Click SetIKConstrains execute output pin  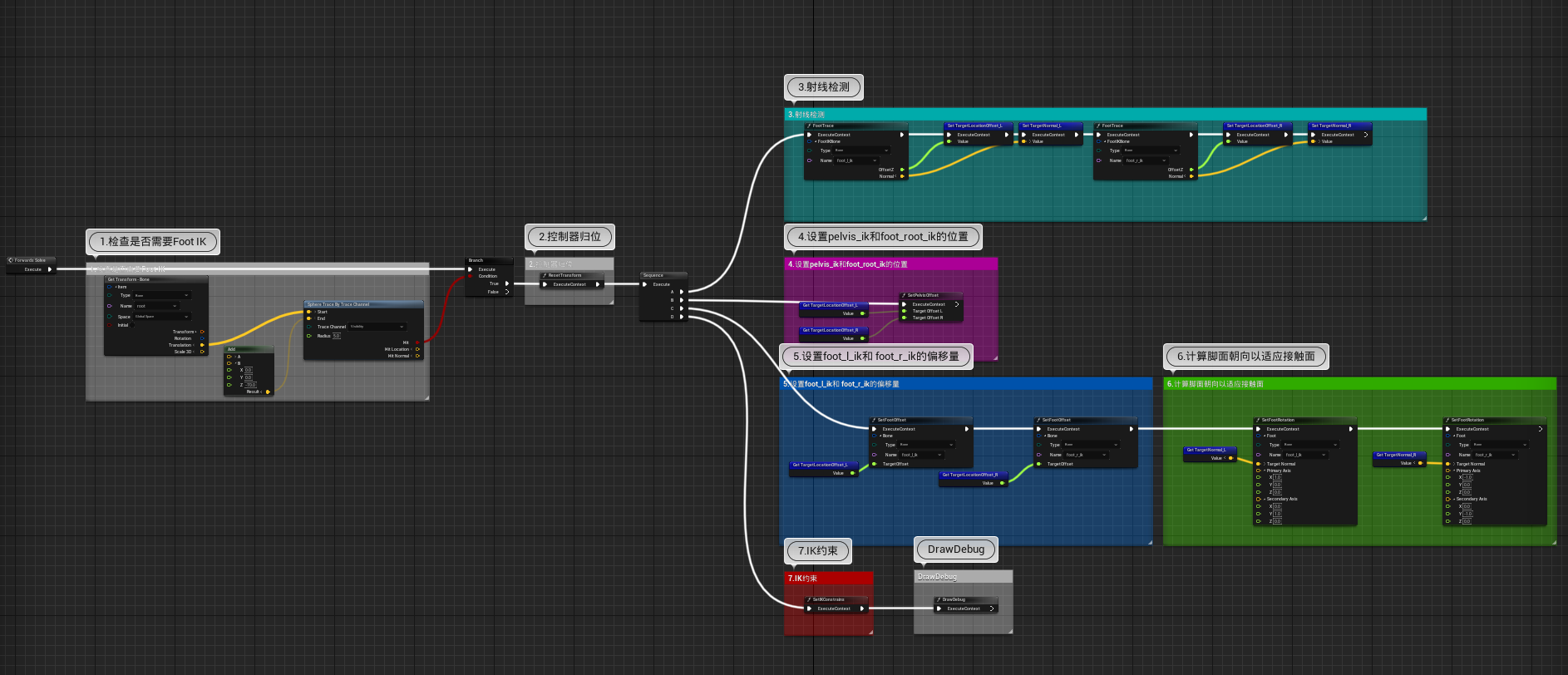[862, 608]
